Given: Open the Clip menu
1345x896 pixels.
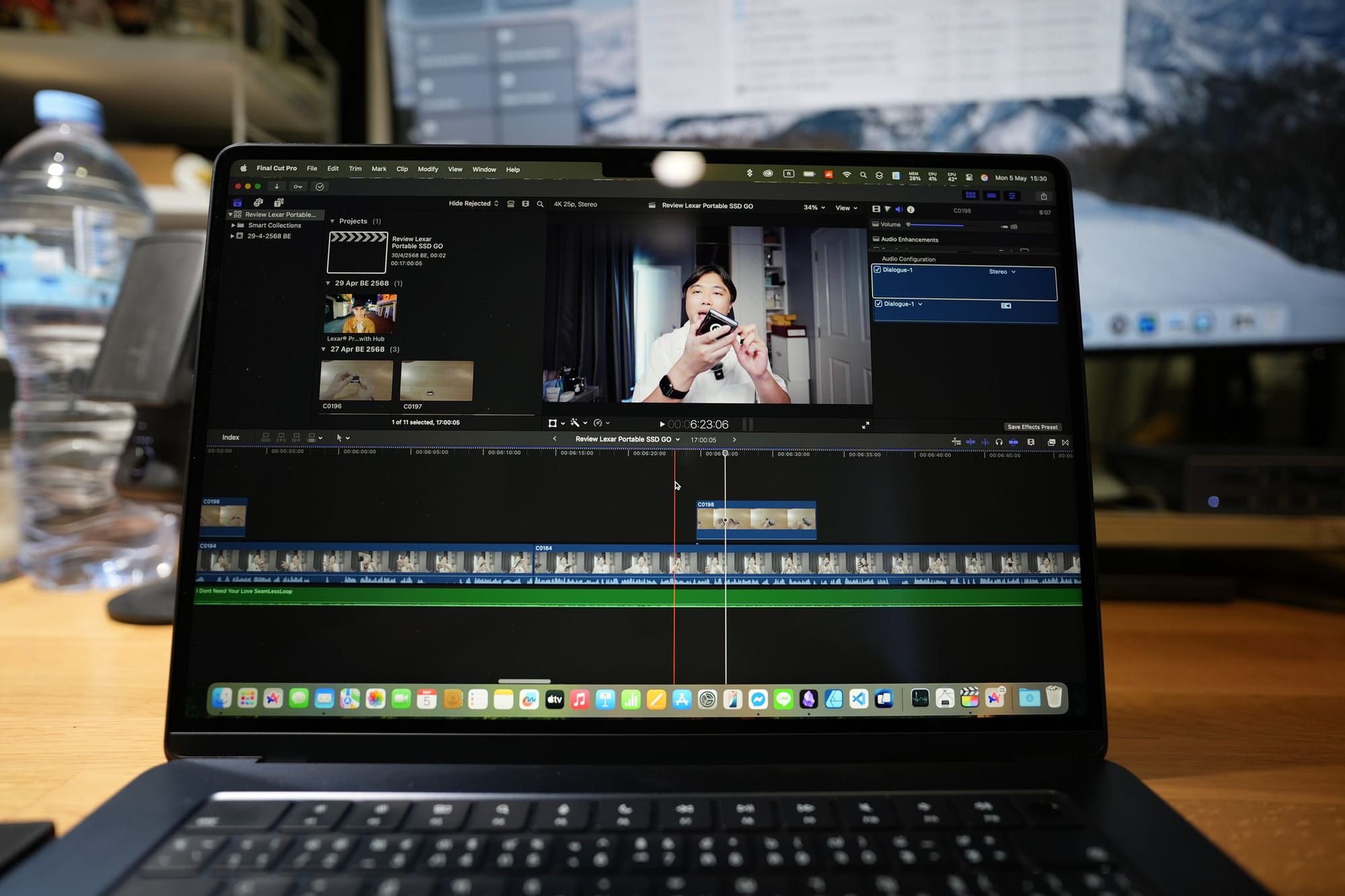Looking at the screenshot, I should tap(402, 169).
